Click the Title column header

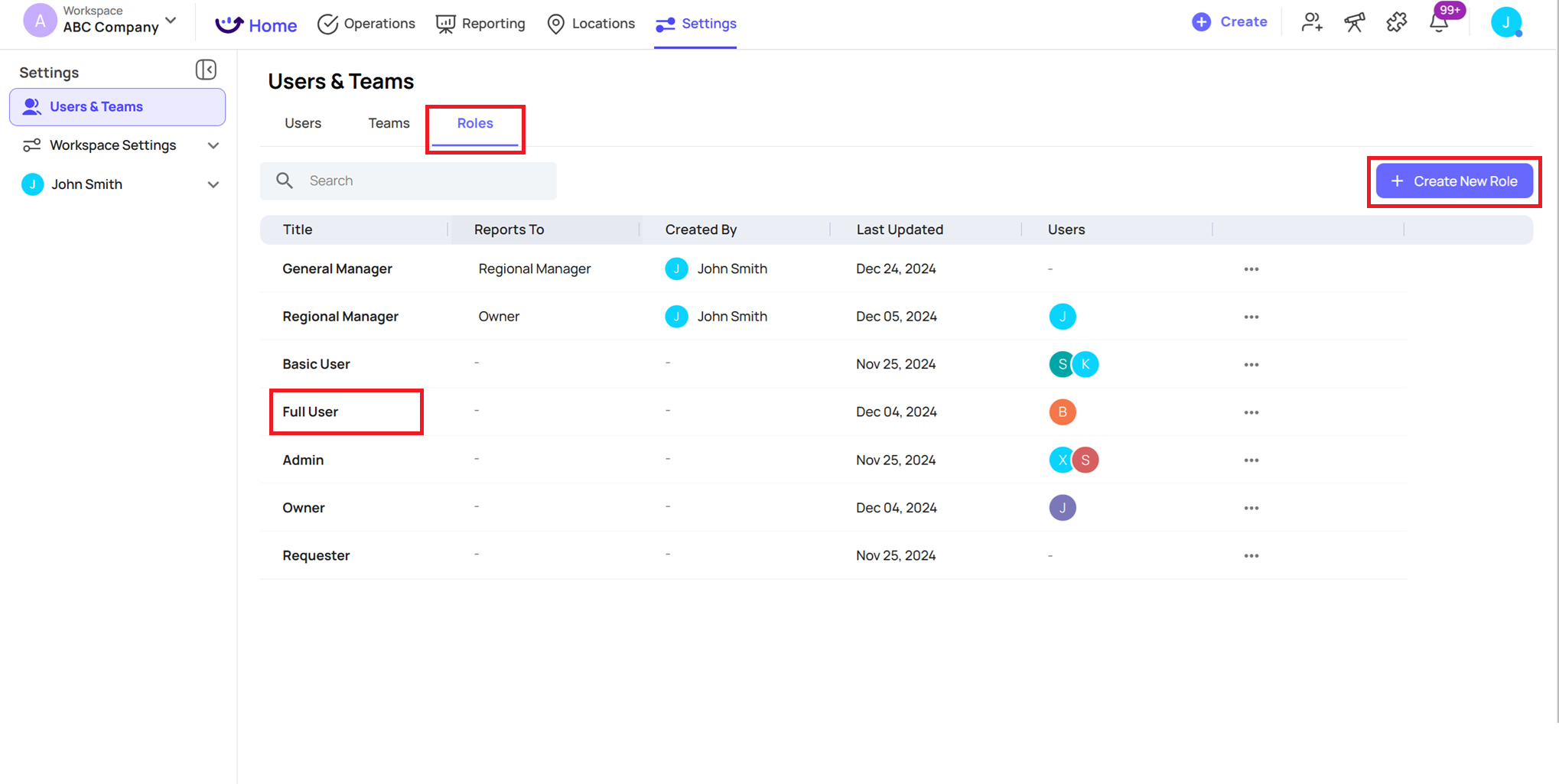(x=298, y=229)
